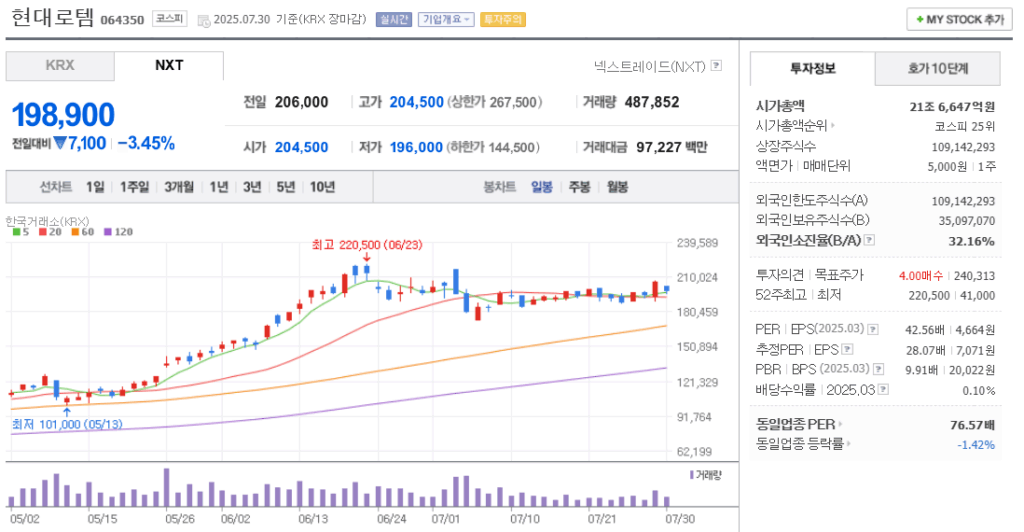1024x532 pixels.
Task: Click the MY STOCK 추가 button
Action: (x=959, y=20)
